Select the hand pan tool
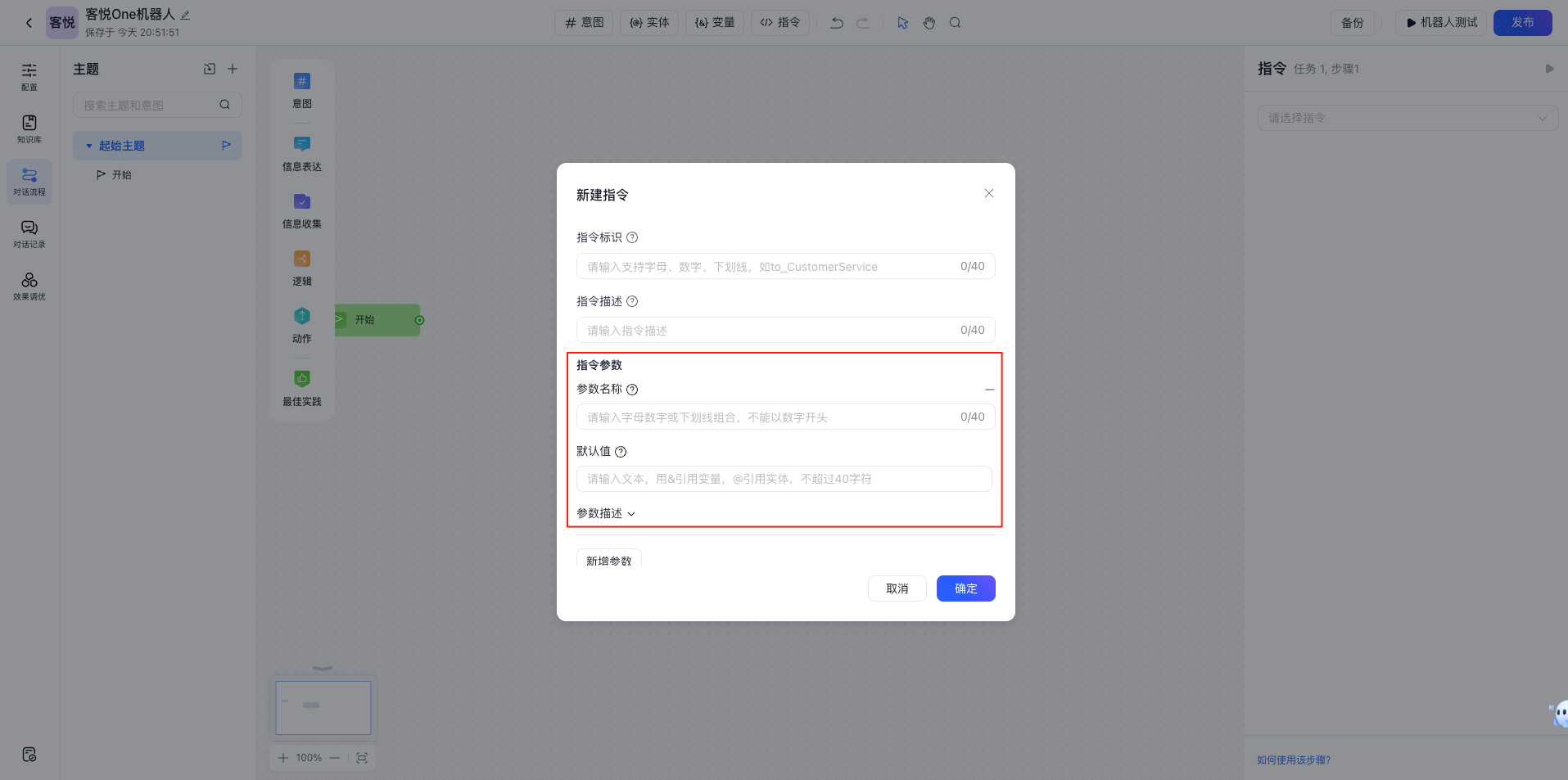 tap(929, 23)
